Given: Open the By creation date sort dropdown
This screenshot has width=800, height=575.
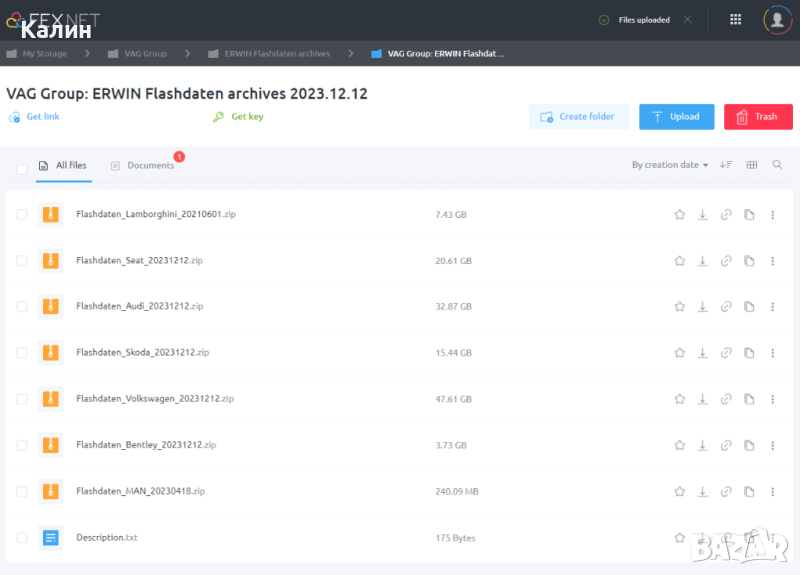Looking at the screenshot, I should click(670, 165).
